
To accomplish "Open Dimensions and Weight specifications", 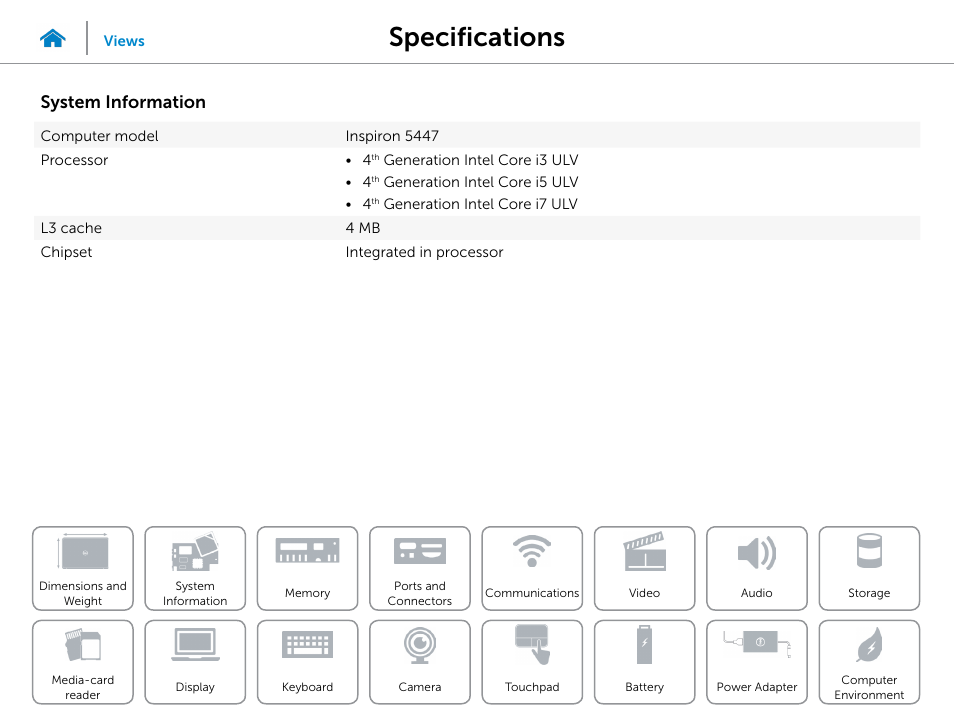I will pos(83,568).
